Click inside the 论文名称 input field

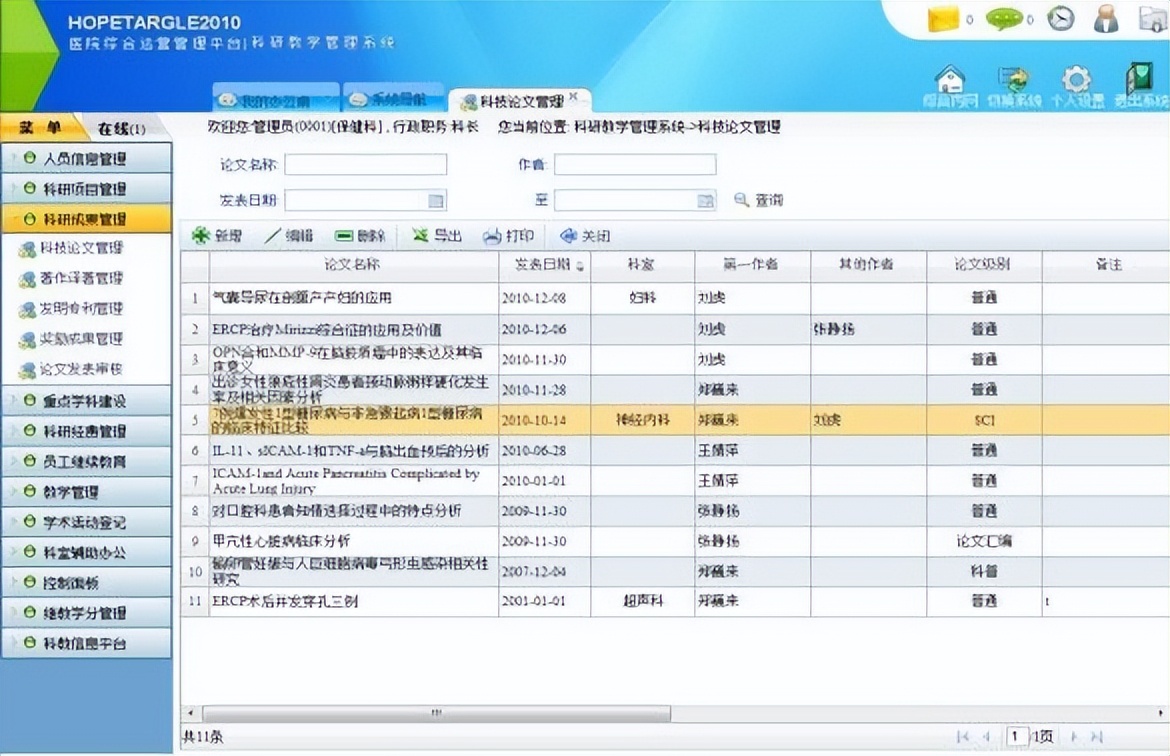click(x=364, y=163)
